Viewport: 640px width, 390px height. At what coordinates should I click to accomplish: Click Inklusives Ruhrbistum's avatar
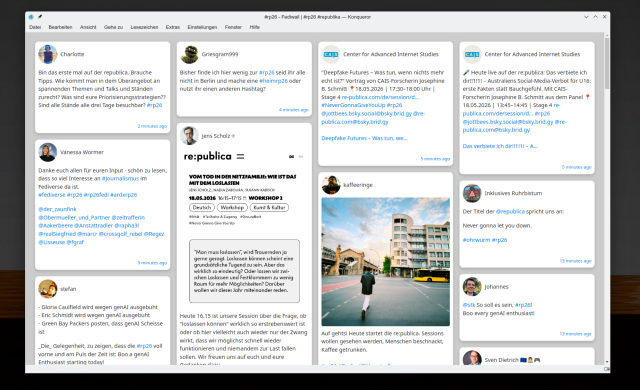[472, 193]
